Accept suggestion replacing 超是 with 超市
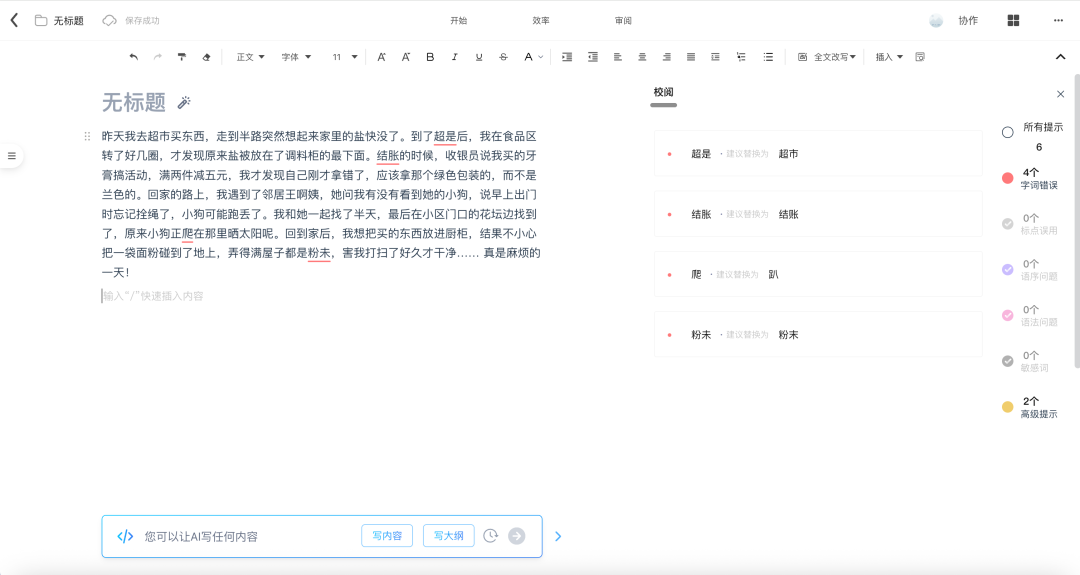Screen dimensions: 1080x575 click(818, 154)
